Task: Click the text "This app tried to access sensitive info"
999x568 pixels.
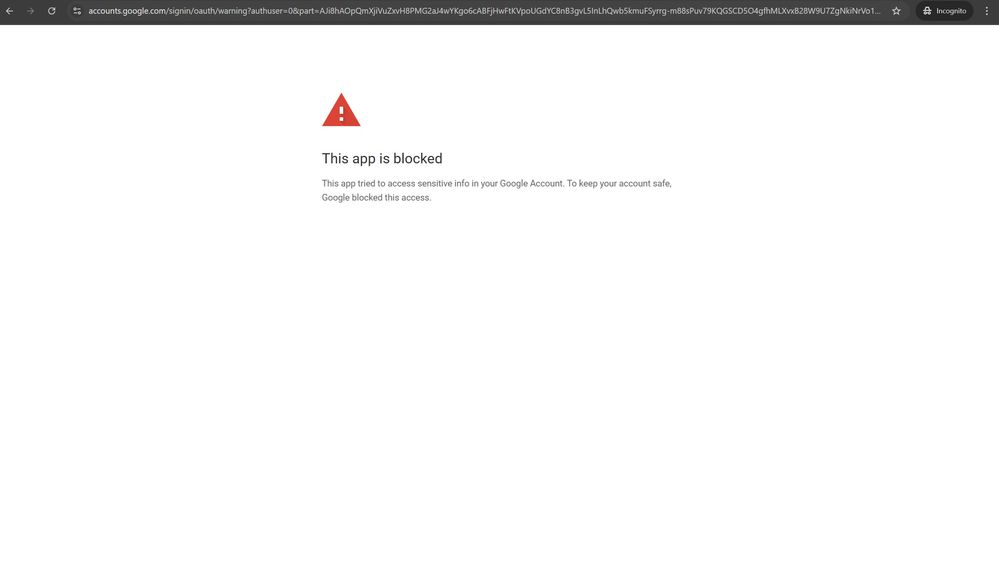Action: (396, 183)
